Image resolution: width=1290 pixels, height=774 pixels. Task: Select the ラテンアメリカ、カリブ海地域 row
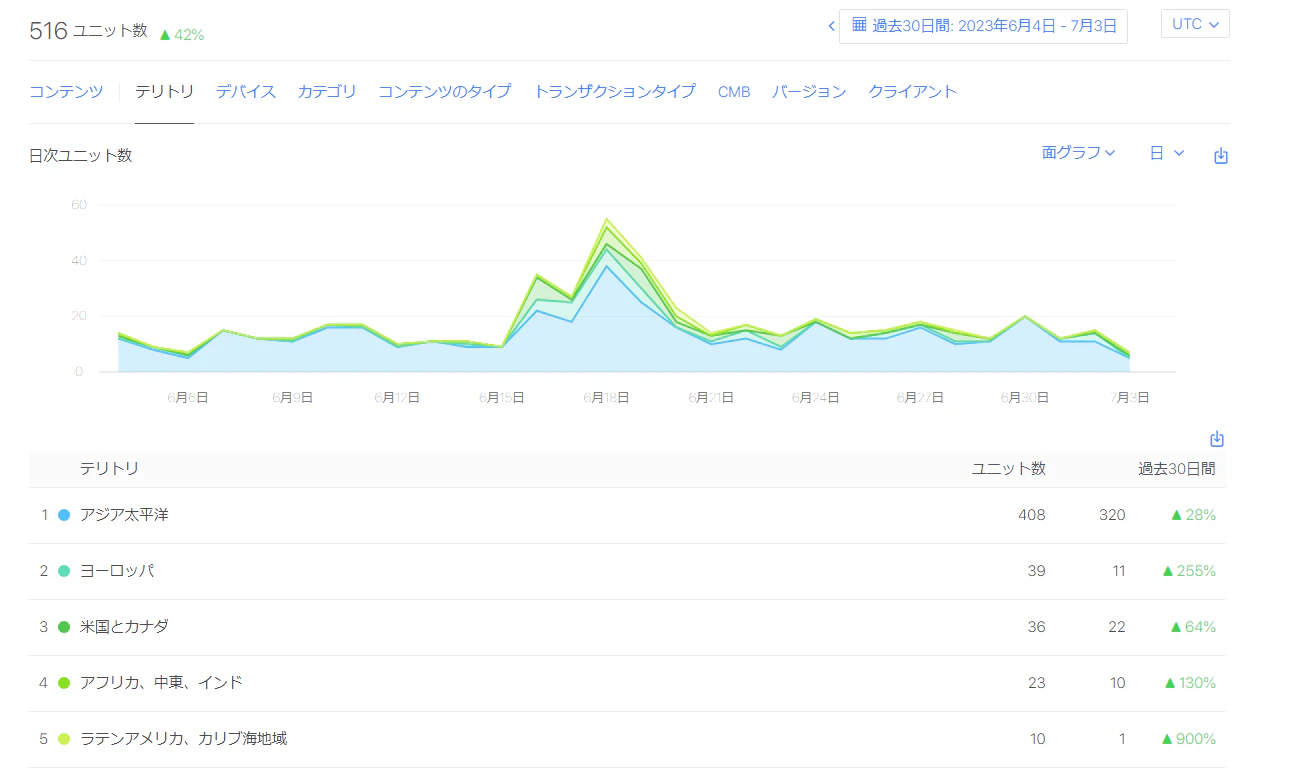[627, 739]
